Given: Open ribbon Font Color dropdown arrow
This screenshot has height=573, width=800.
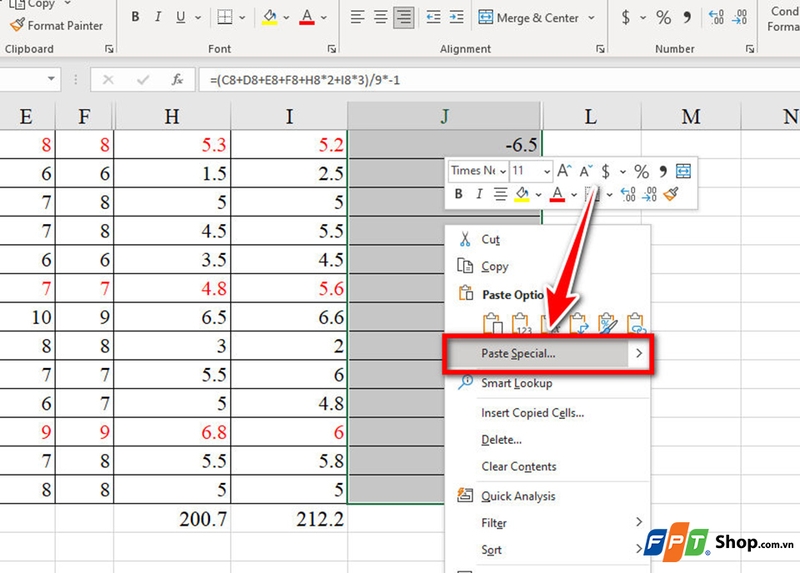Looking at the screenshot, I should (324, 18).
